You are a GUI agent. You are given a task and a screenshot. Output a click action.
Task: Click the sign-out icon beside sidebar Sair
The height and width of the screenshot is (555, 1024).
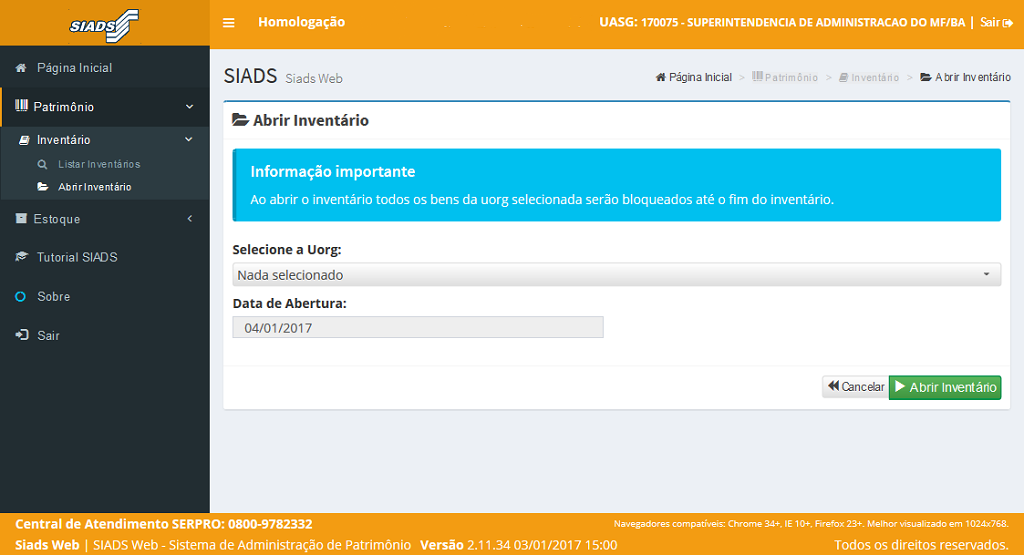coord(22,335)
